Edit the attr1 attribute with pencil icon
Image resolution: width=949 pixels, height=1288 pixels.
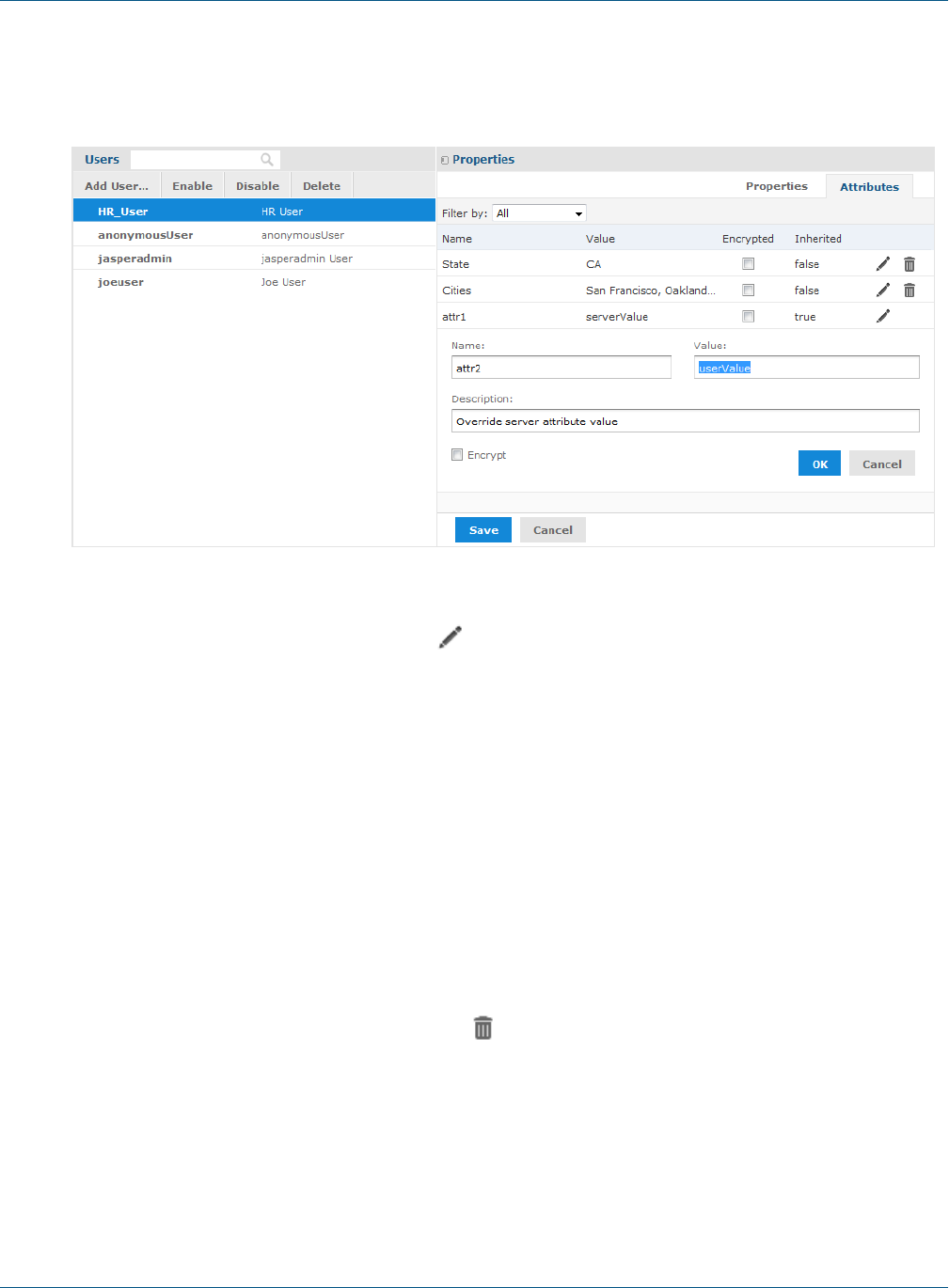[883, 317]
